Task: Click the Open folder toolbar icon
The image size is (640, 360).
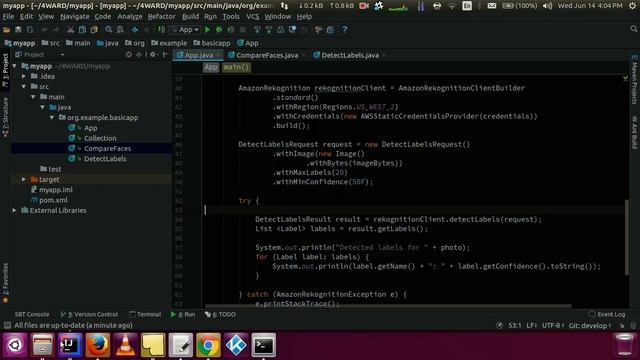Action: (7, 30)
